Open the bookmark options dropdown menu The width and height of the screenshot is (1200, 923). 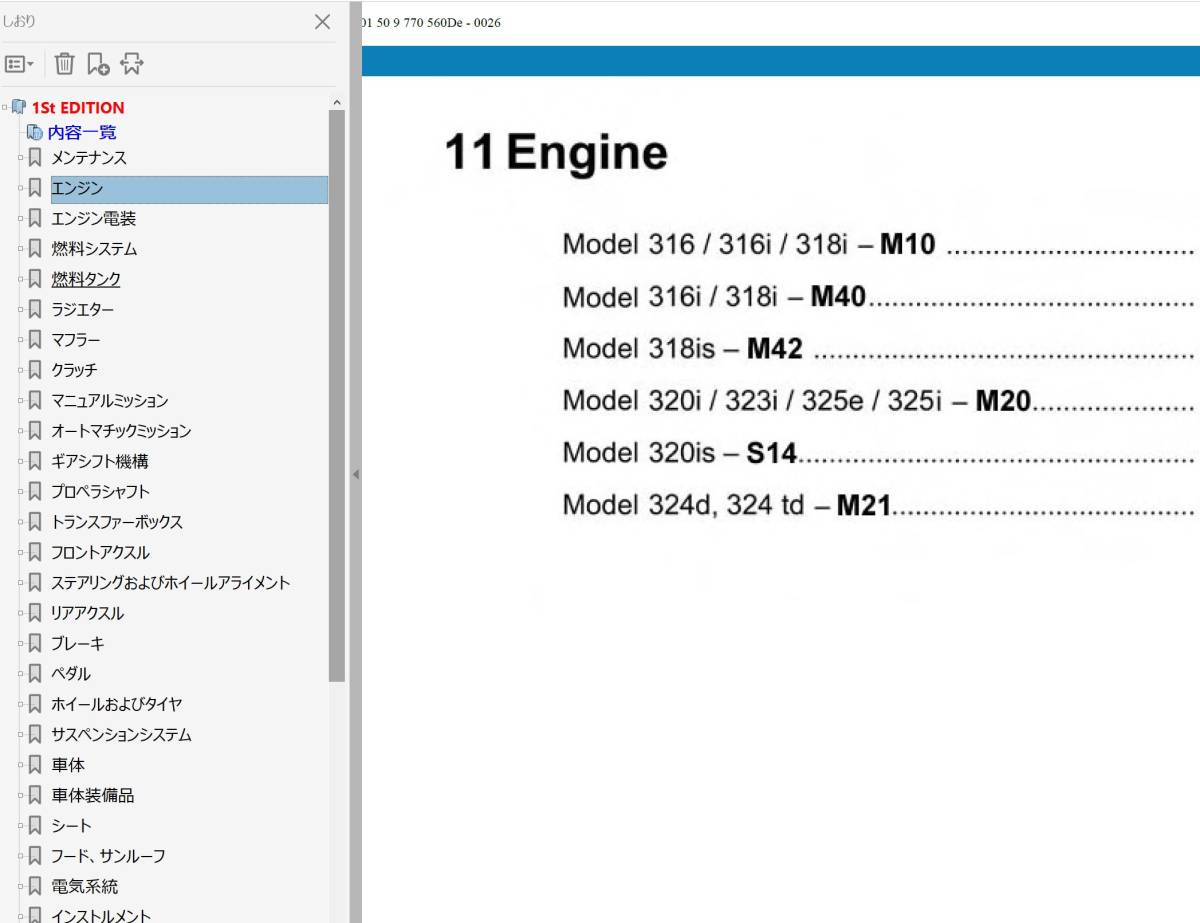[19, 64]
